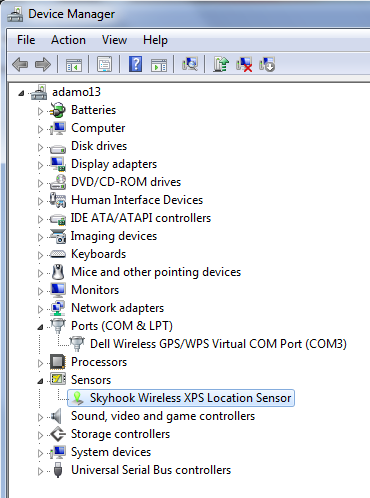Image resolution: width=370 pixels, height=498 pixels.
Task: Open the File menu
Action: pos(26,40)
